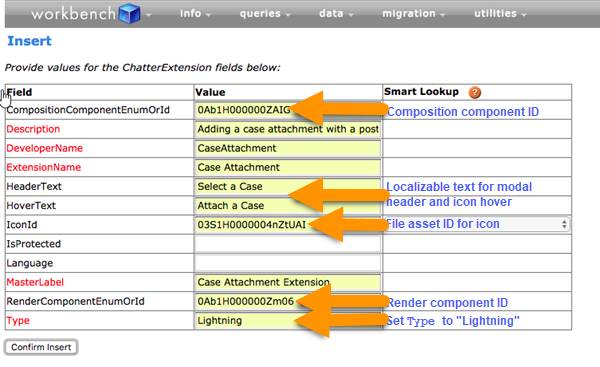Edit the DeveloperName value field
Viewport: 600px width, 367px height.
(288, 148)
